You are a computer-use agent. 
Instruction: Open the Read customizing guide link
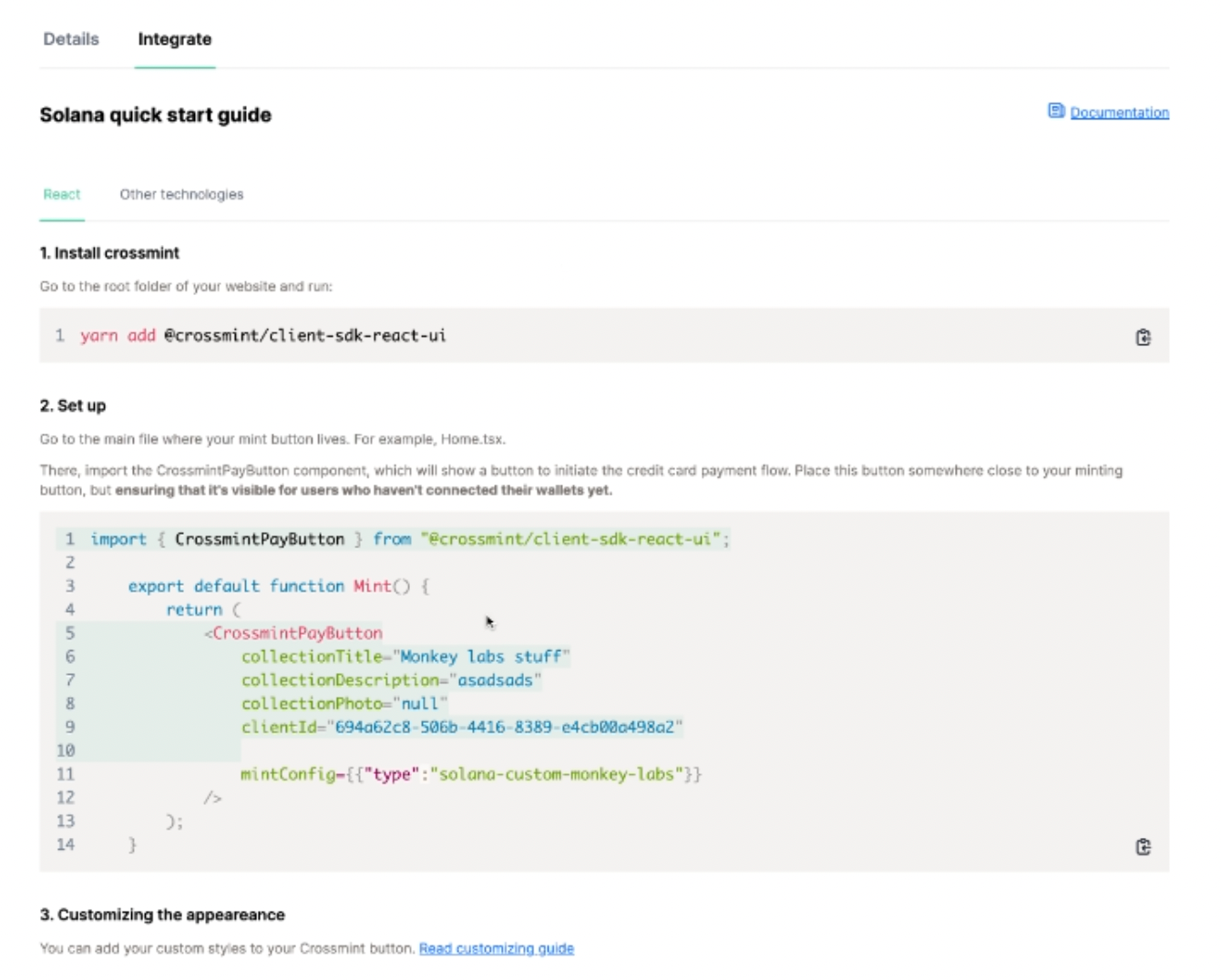click(x=496, y=948)
